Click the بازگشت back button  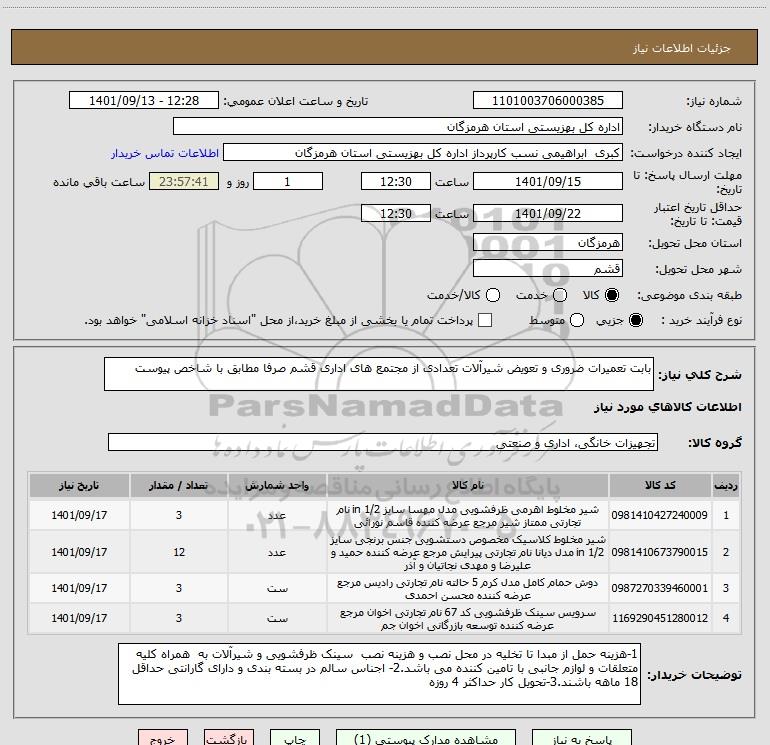coord(229,738)
